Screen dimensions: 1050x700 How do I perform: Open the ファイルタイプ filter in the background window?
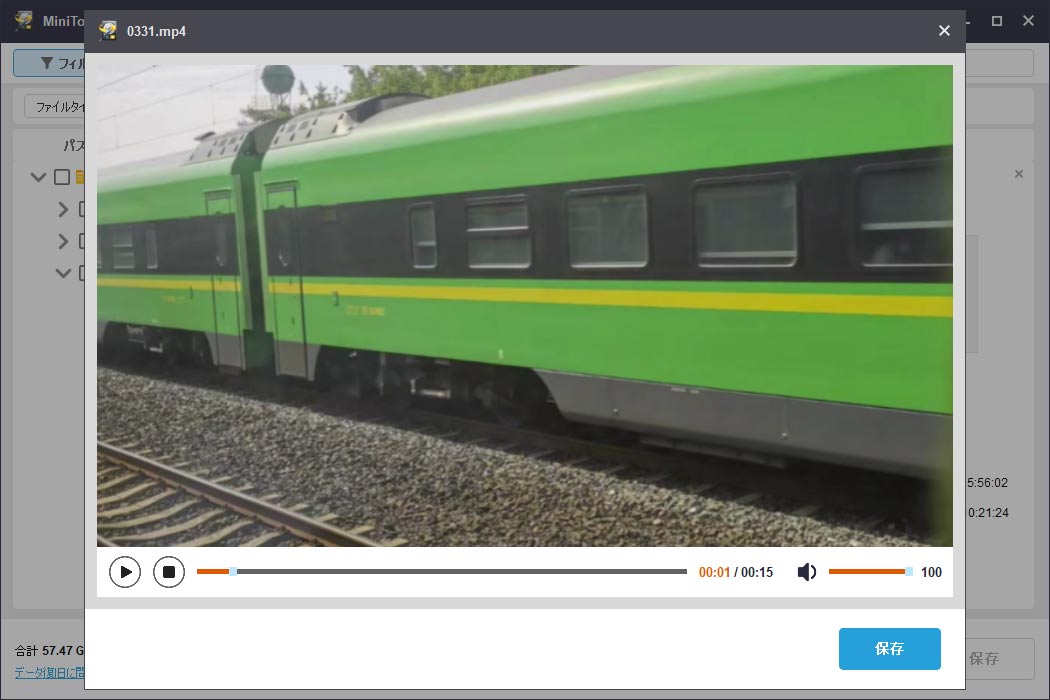[x=55, y=107]
